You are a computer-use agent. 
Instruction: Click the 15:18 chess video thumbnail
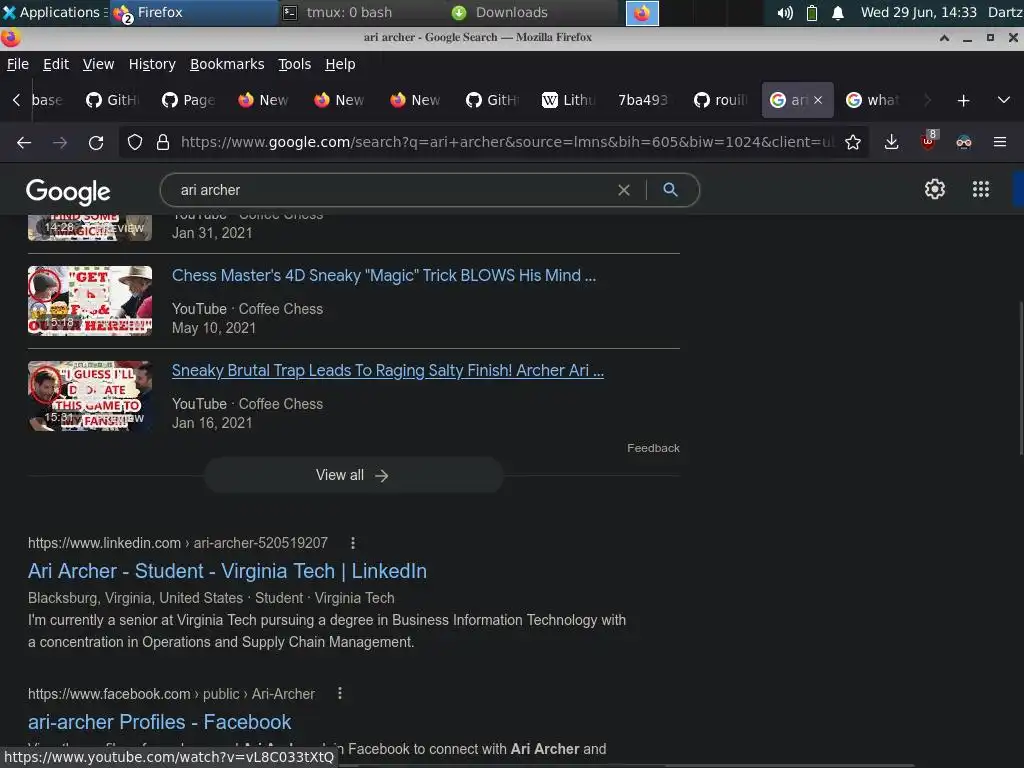(89, 300)
